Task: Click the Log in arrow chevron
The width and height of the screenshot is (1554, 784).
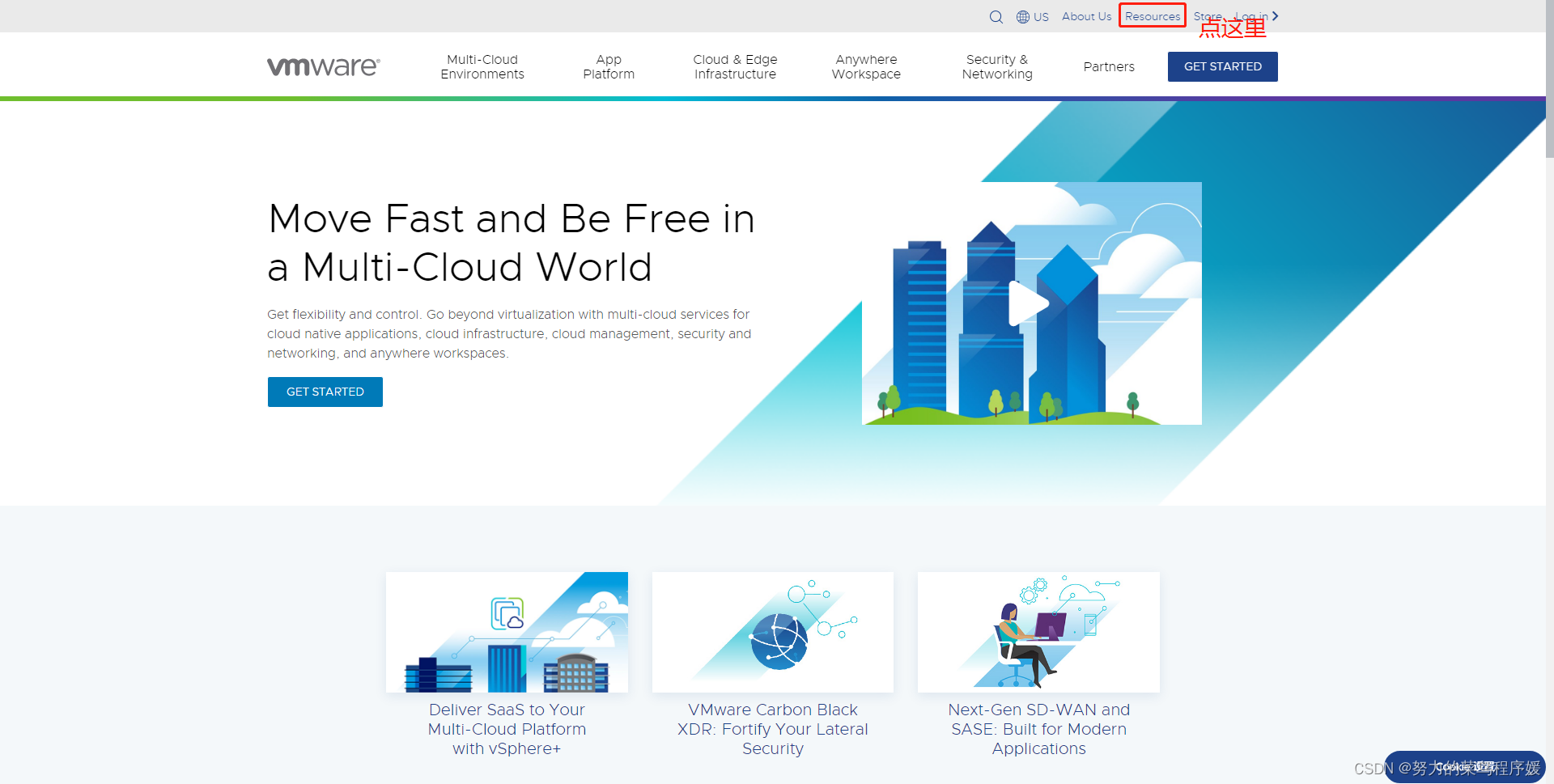Action: coord(1276,16)
